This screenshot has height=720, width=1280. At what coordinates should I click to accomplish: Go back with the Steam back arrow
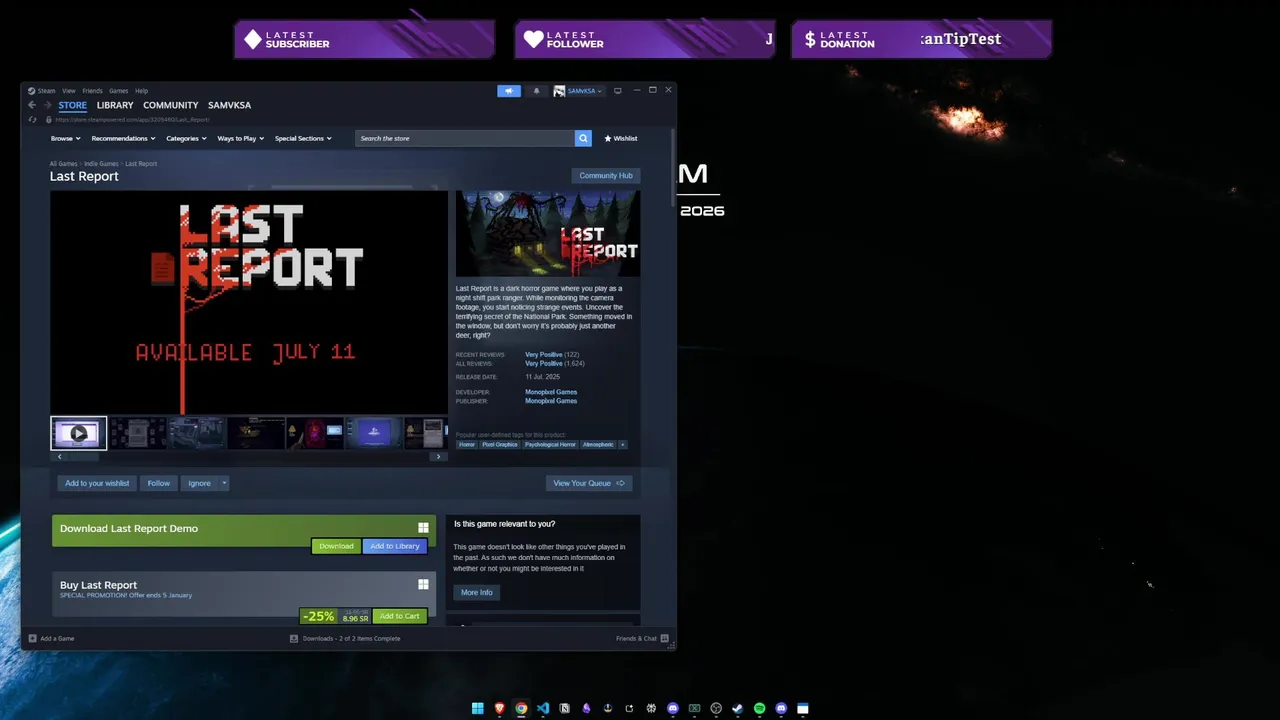32,105
